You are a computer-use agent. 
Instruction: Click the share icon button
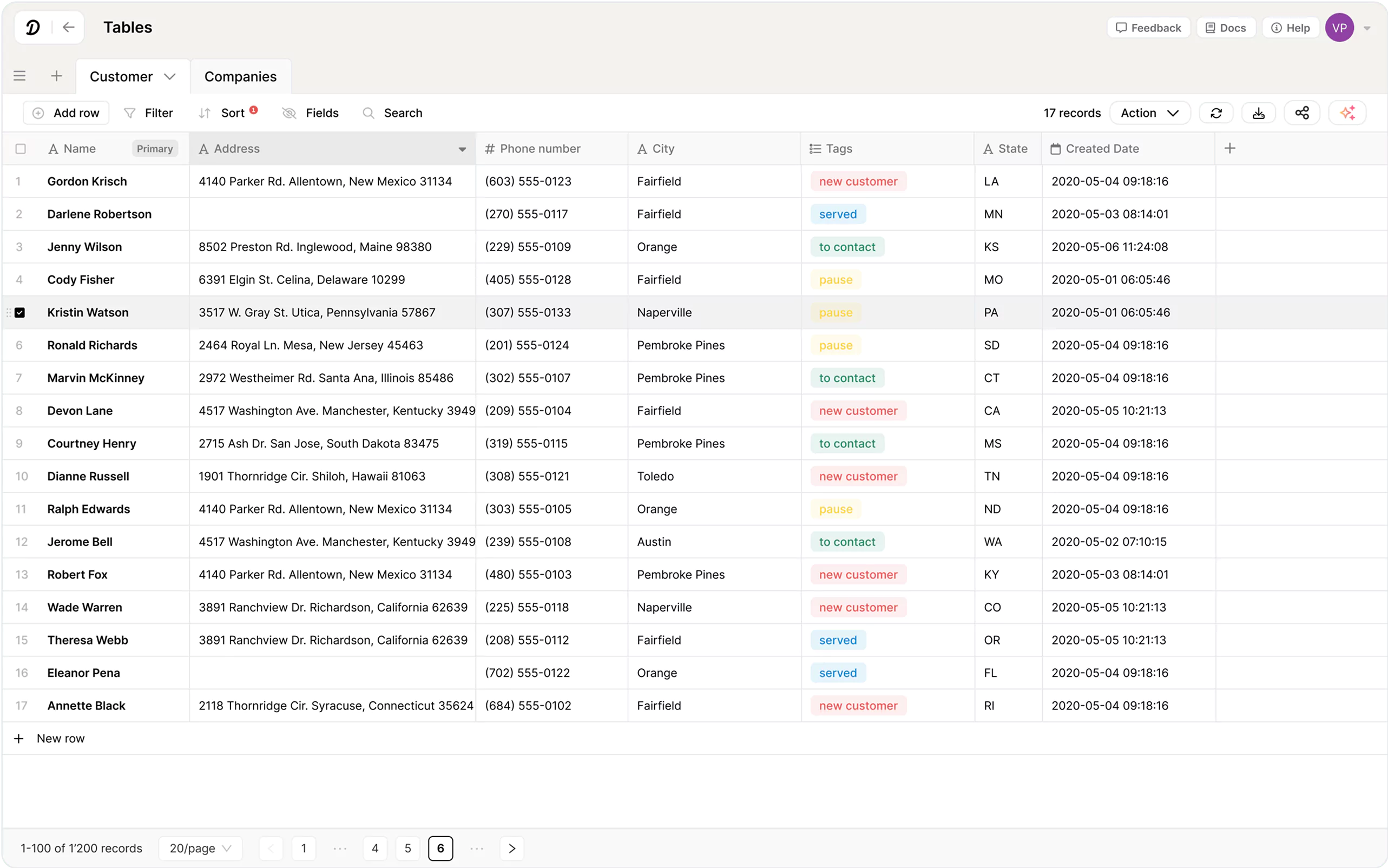(1302, 113)
